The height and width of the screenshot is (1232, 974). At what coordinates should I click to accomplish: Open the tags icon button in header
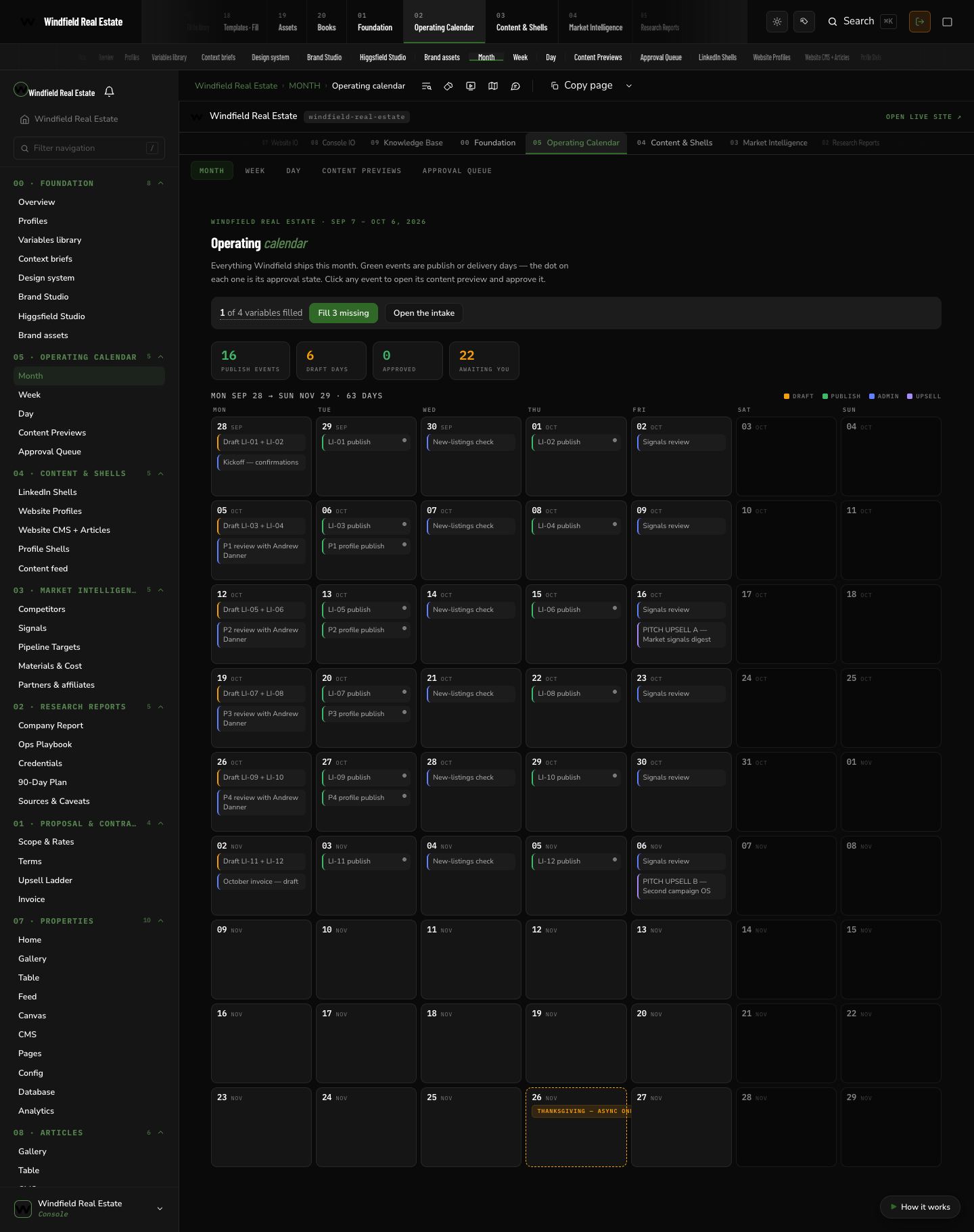click(x=804, y=22)
